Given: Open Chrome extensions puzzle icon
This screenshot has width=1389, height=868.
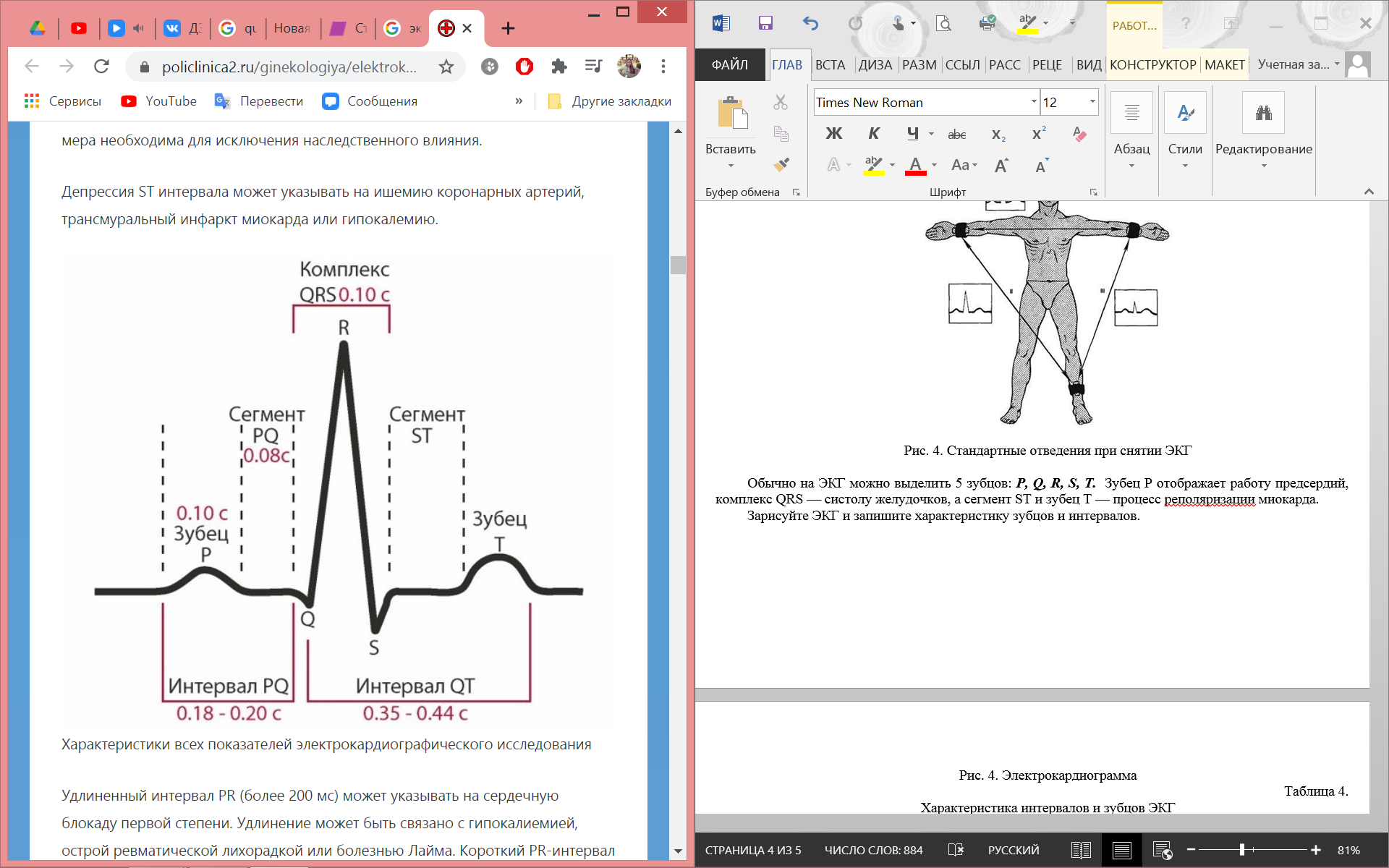Looking at the screenshot, I should pos(558,67).
